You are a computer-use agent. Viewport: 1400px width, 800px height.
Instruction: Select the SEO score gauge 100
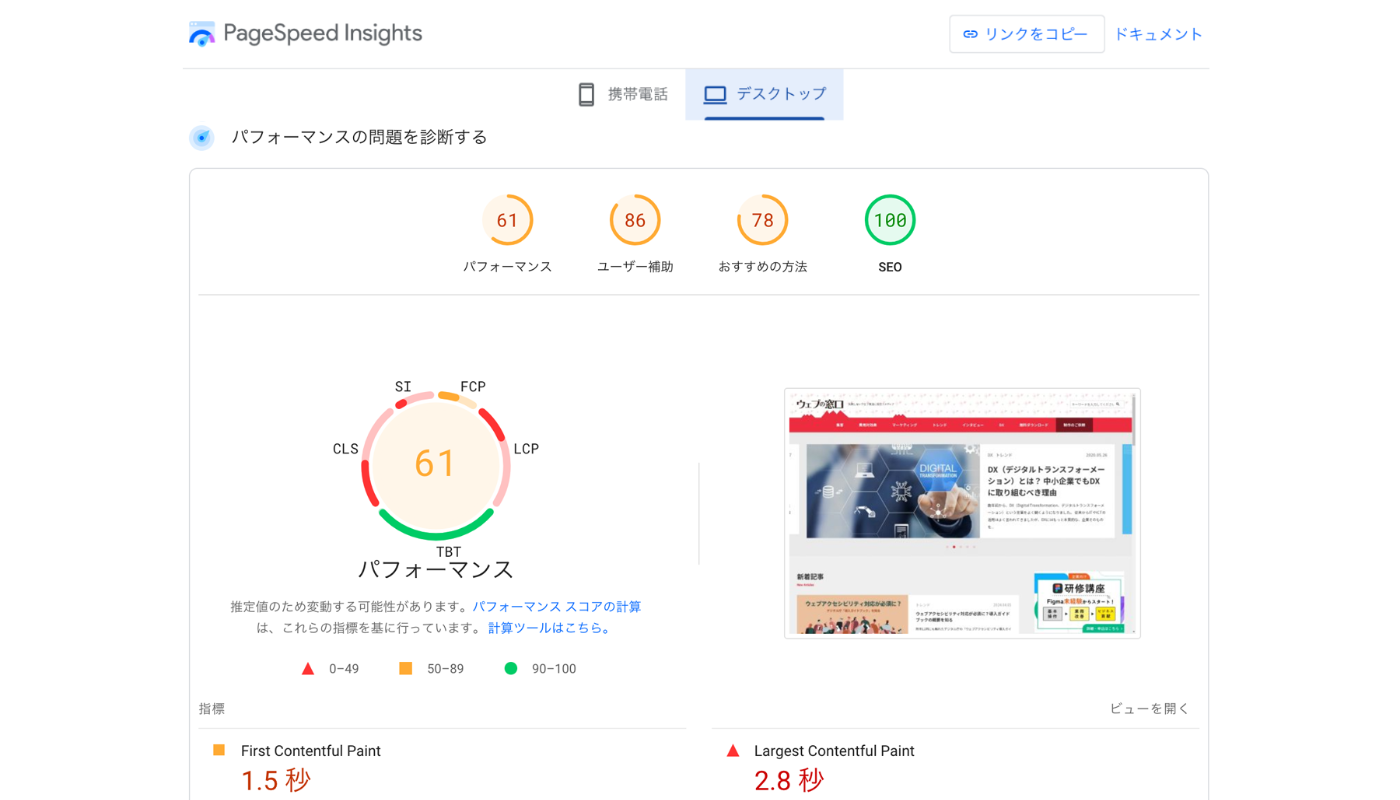tap(890, 221)
